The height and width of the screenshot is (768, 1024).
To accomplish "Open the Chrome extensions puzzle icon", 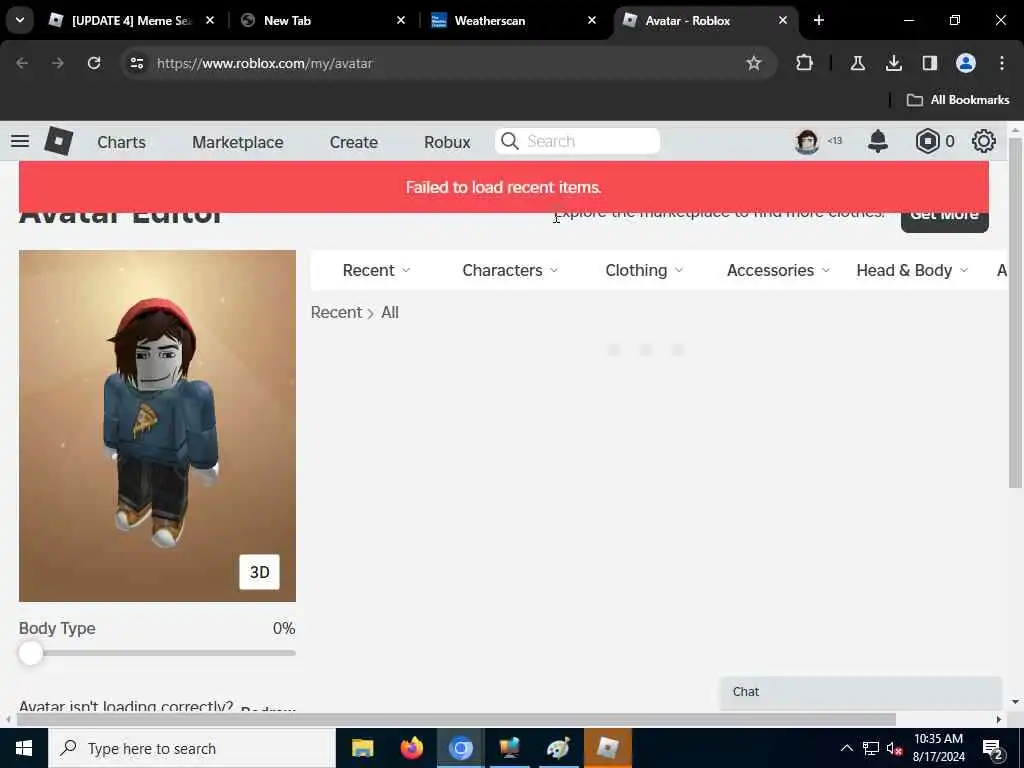I will pos(805,63).
